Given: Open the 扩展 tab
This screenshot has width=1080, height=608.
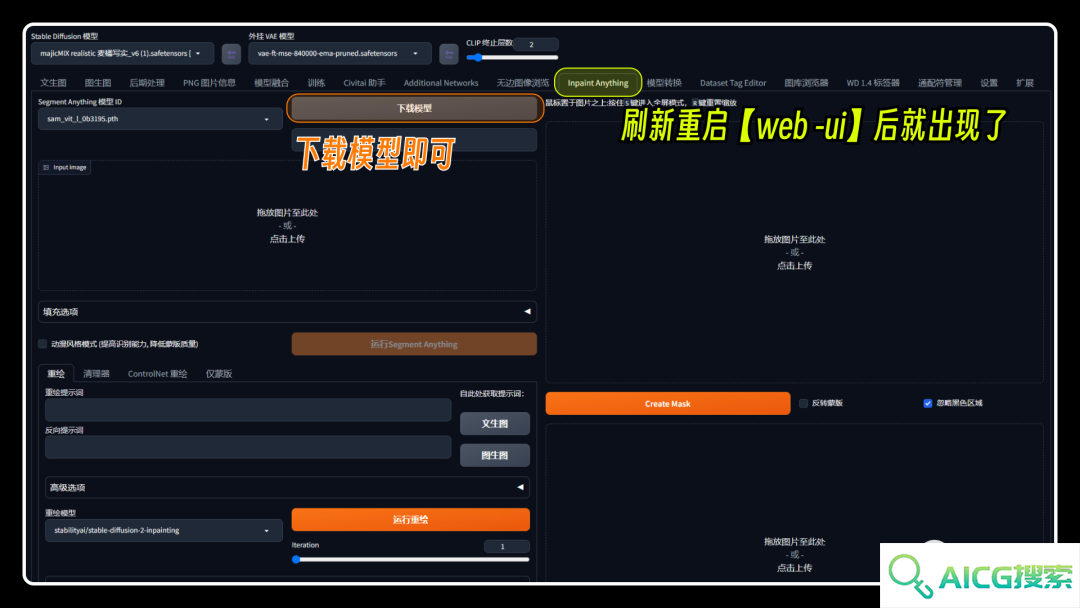Looking at the screenshot, I should (1025, 83).
